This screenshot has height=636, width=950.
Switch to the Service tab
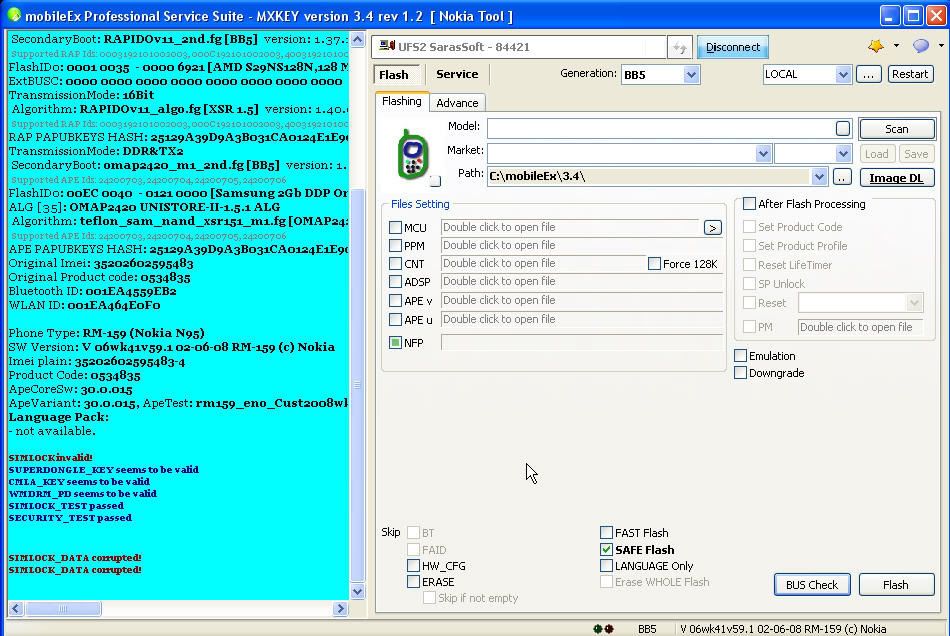(457, 74)
